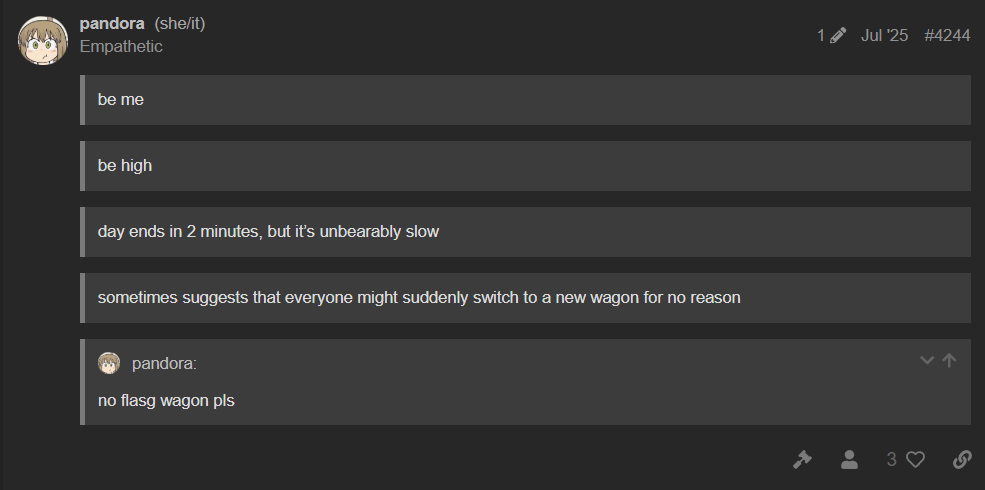
Task: Copy the post link via chain icon
Action: click(x=962, y=459)
